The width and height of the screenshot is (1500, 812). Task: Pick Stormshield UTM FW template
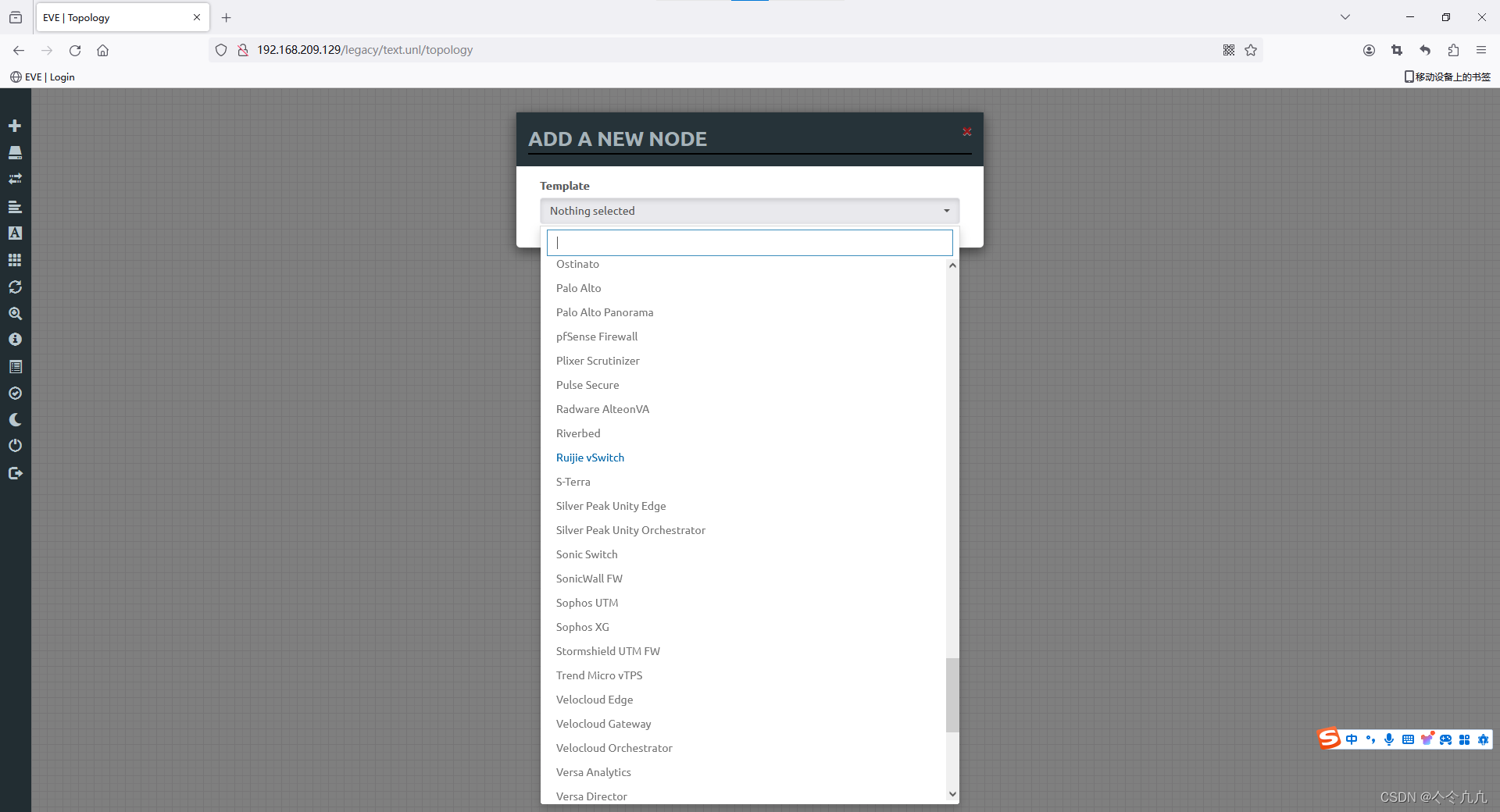(x=743, y=651)
